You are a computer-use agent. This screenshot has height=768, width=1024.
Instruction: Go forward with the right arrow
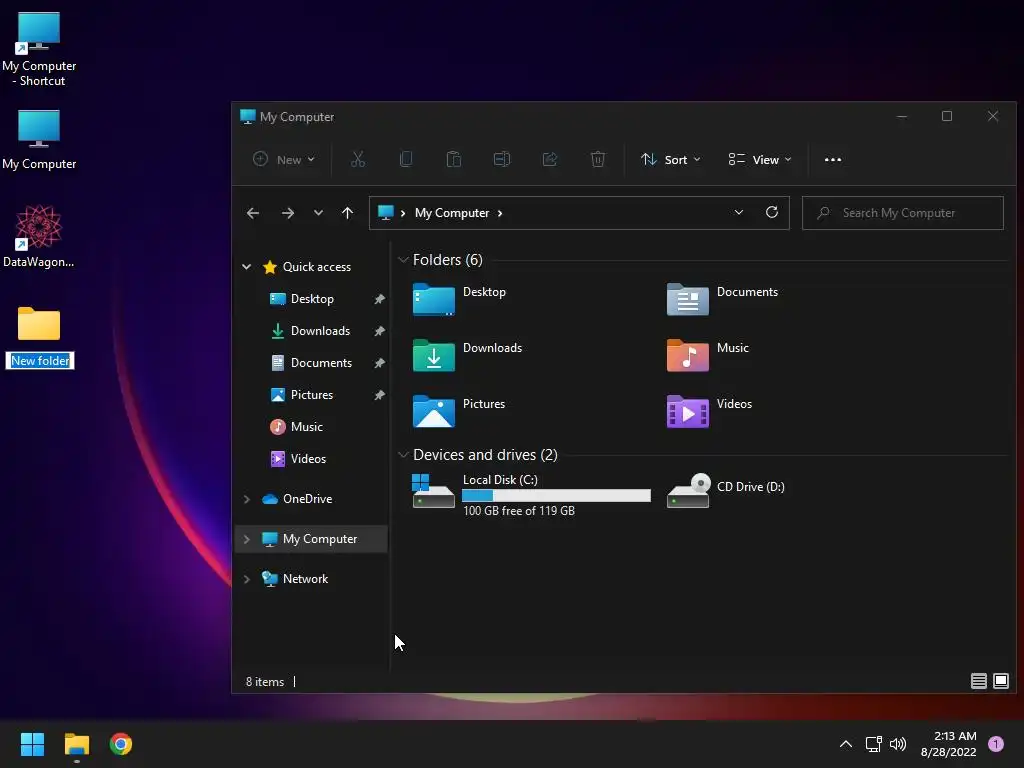(287, 213)
